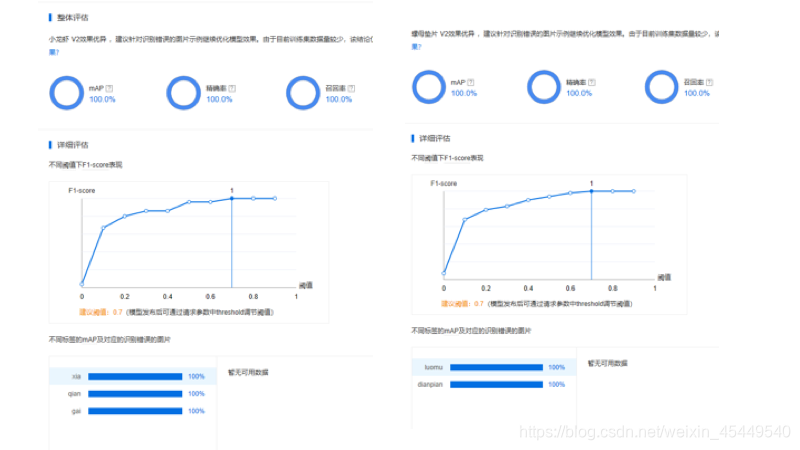Click 建议阈值 0.7 note under luomu/dianpian chart

(x=537, y=304)
